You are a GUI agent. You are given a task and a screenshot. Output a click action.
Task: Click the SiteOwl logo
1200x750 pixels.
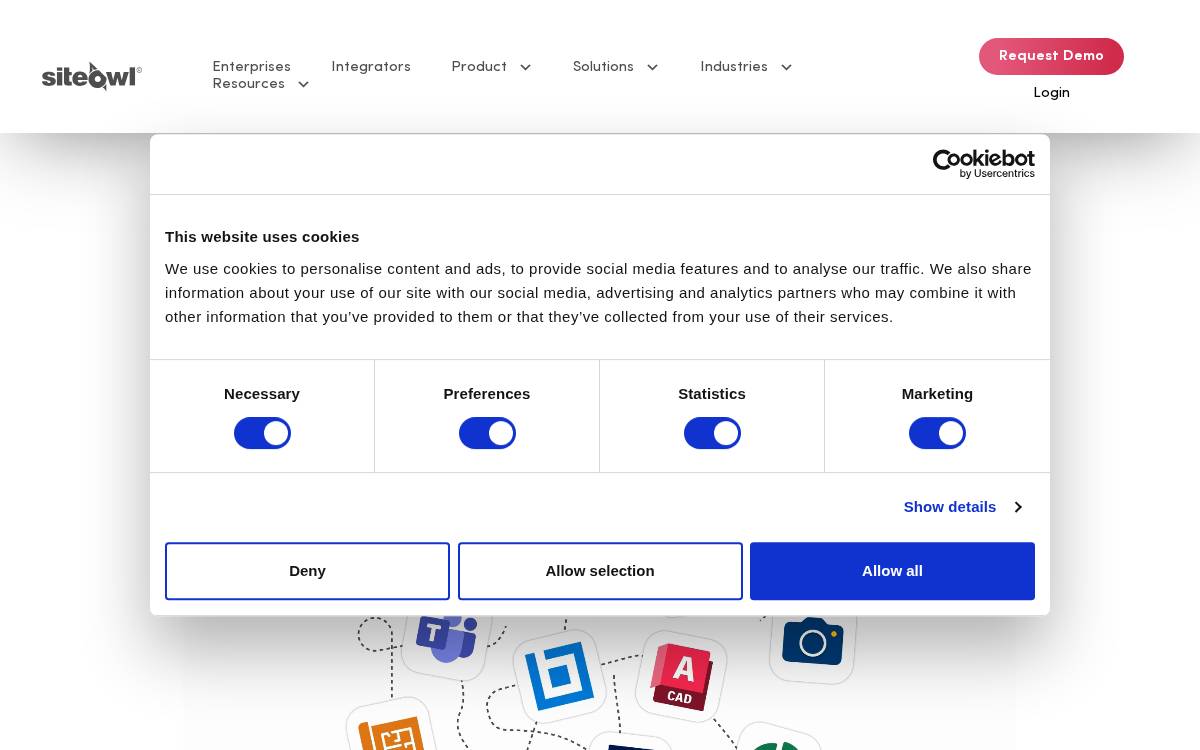pyautogui.click(x=92, y=76)
